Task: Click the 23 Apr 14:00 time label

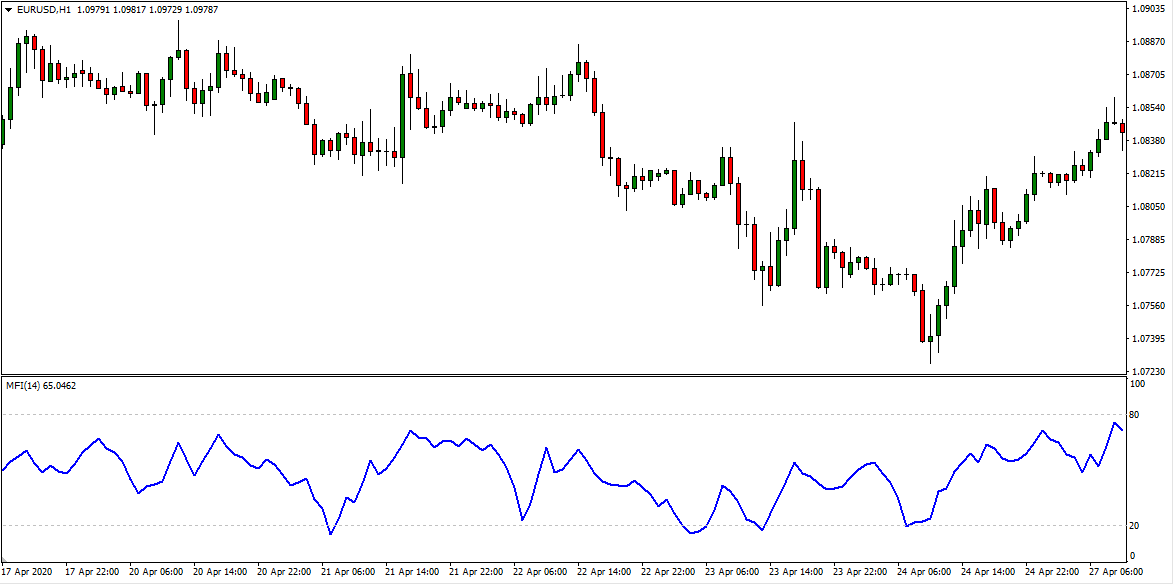Action: pyautogui.click(x=797, y=573)
